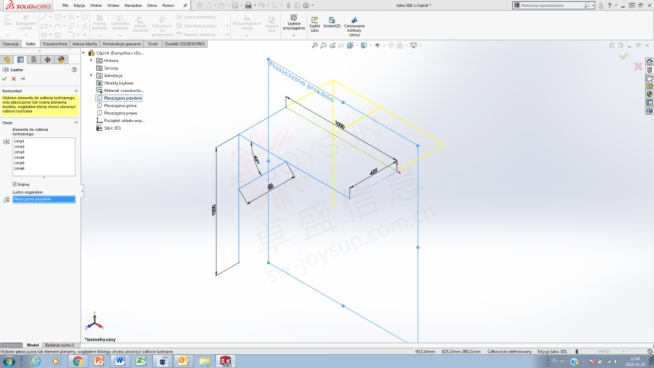Open the Lustro help question mark

[74, 70]
